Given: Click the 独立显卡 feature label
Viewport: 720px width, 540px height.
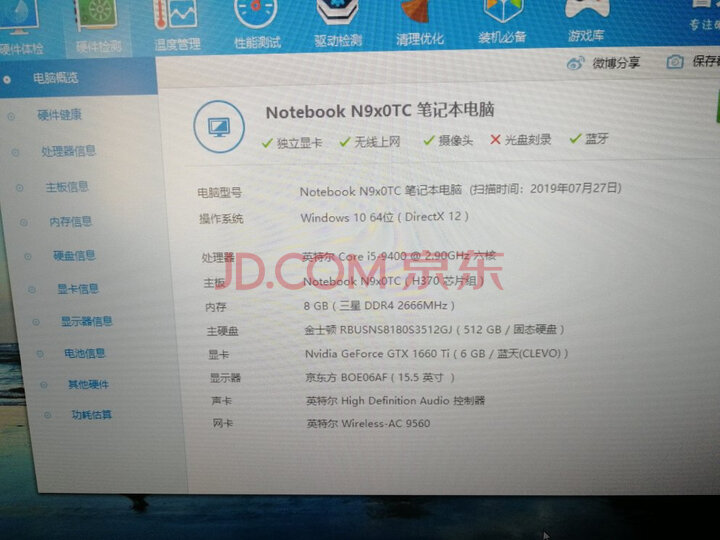Looking at the screenshot, I should pos(299,143).
